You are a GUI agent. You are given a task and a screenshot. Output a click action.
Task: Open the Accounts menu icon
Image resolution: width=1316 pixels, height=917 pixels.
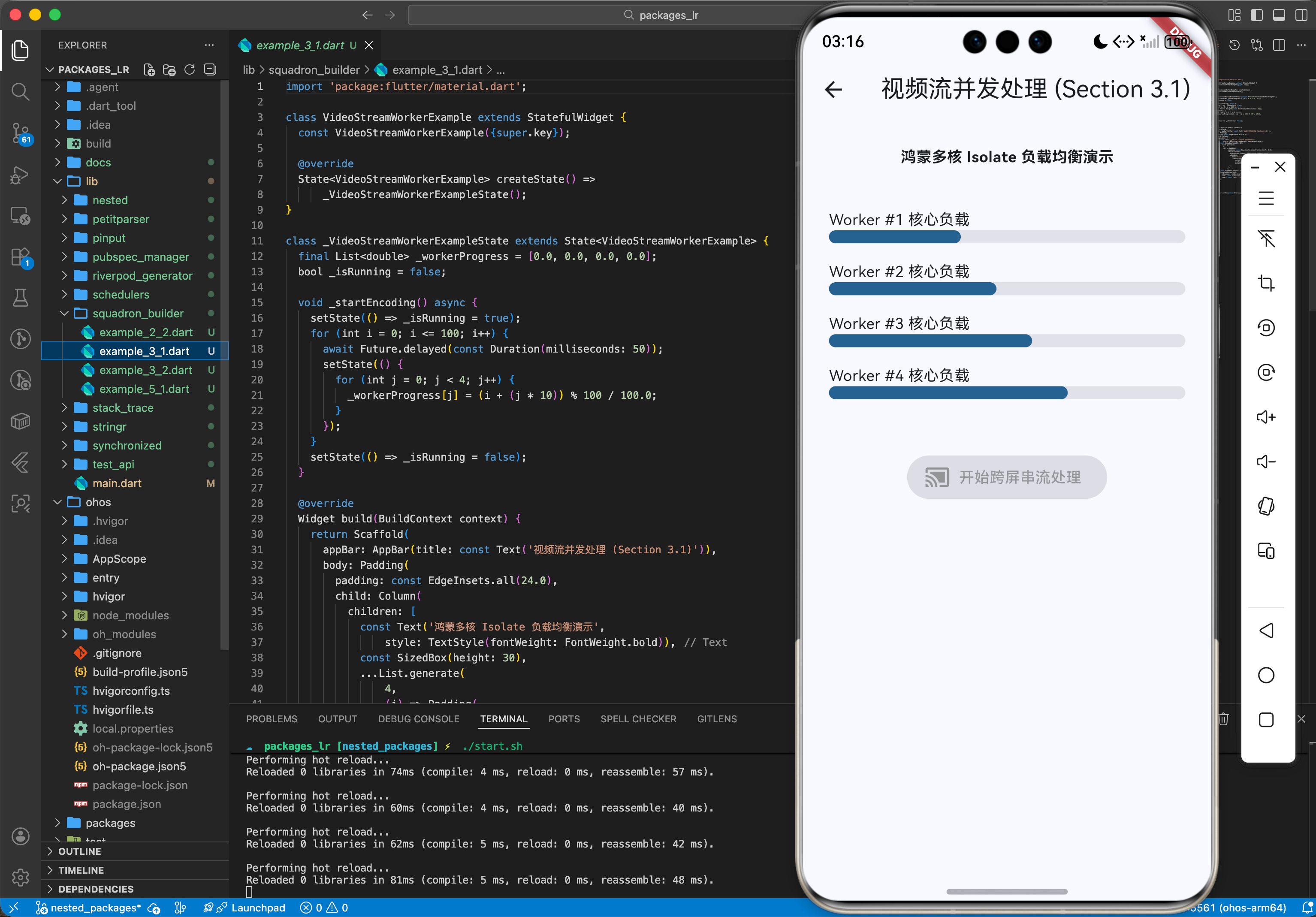(21, 836)
